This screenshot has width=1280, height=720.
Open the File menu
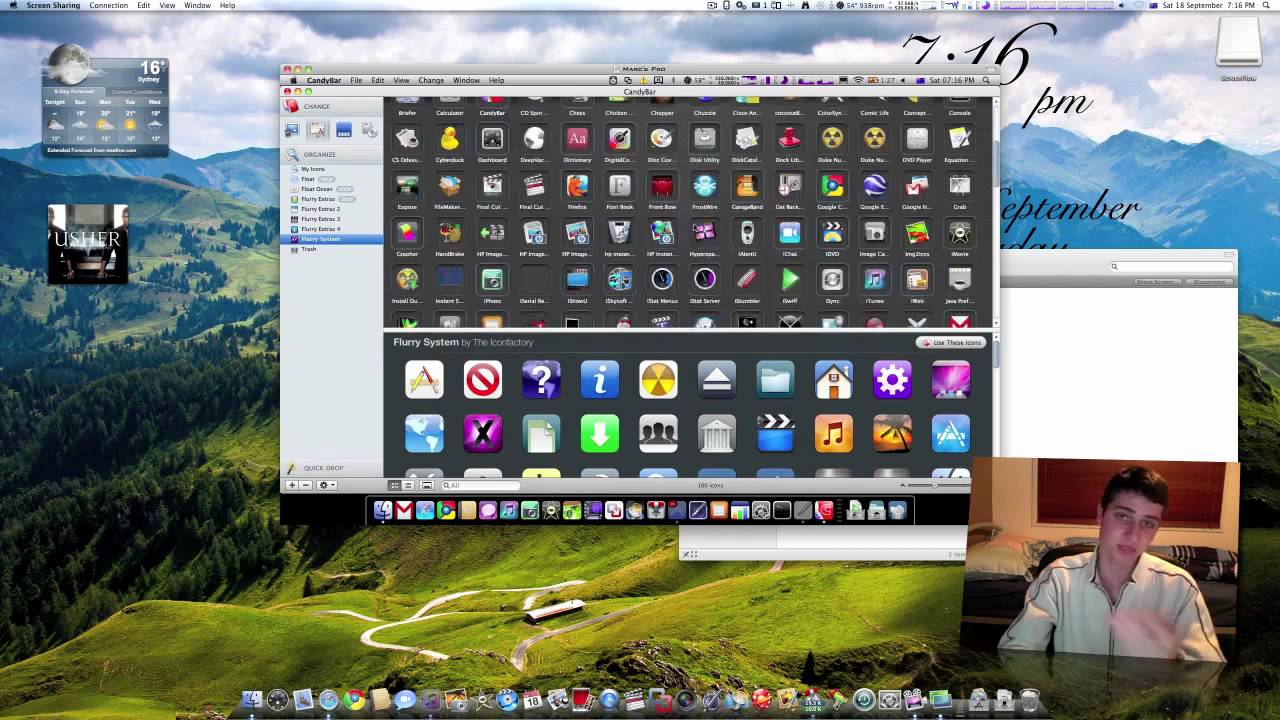click(x=356, y=80)
